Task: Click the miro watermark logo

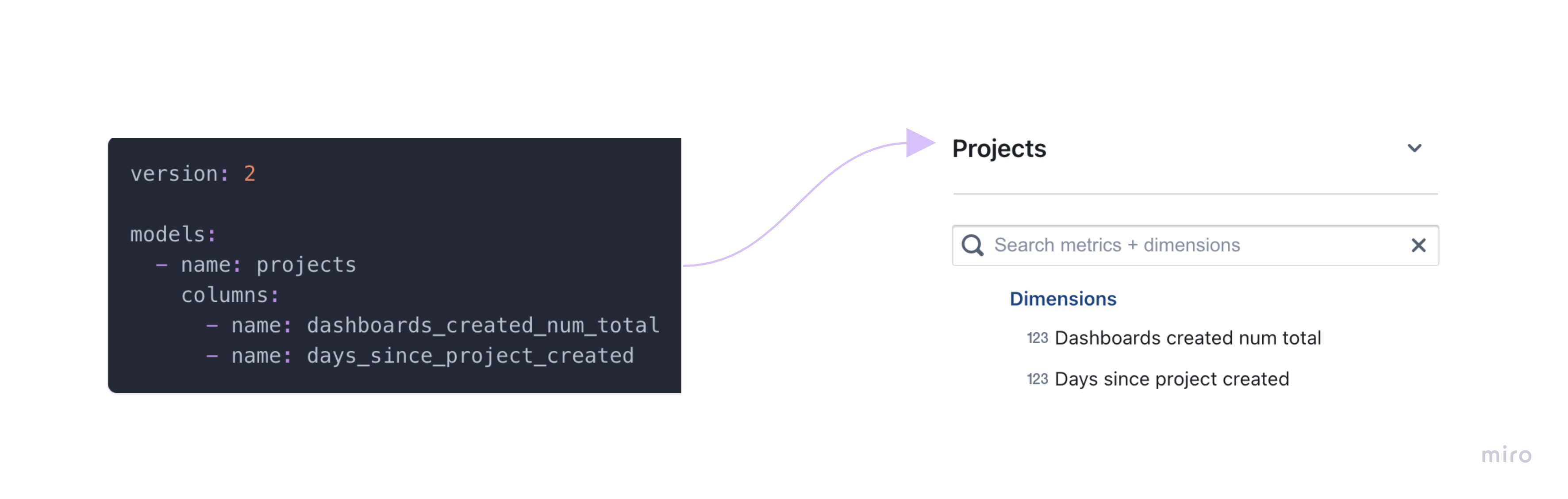Action: click(1507, 455)
